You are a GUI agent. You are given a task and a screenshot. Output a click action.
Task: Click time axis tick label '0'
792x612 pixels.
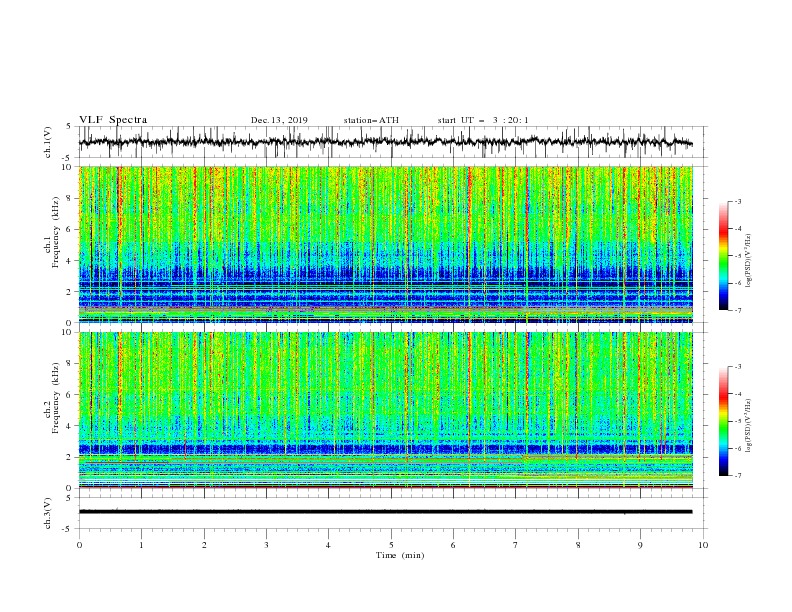(x=79, y=545)
